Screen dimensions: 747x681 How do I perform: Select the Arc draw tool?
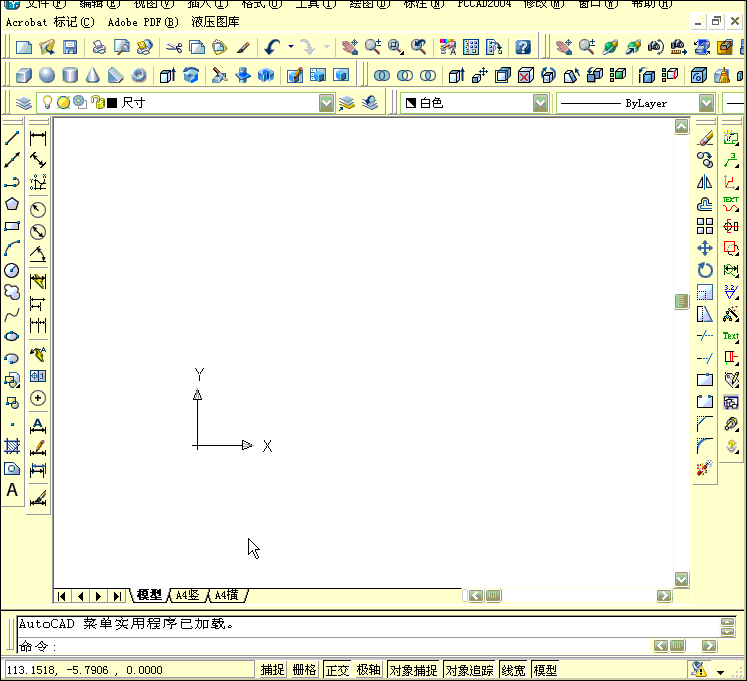coord(12,248)
